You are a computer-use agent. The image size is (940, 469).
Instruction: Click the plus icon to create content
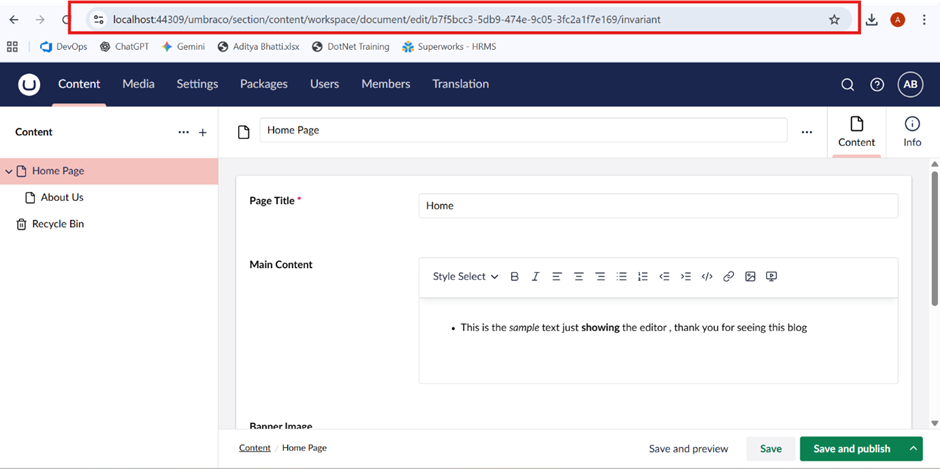click(x=203, y=132)
